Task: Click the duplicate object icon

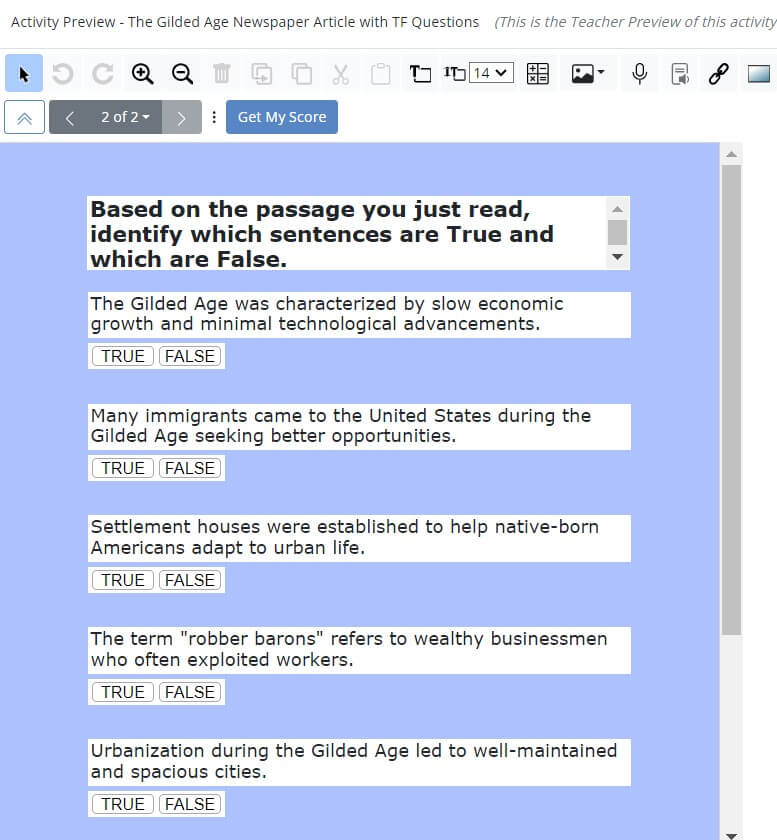Action: point(262,73)
